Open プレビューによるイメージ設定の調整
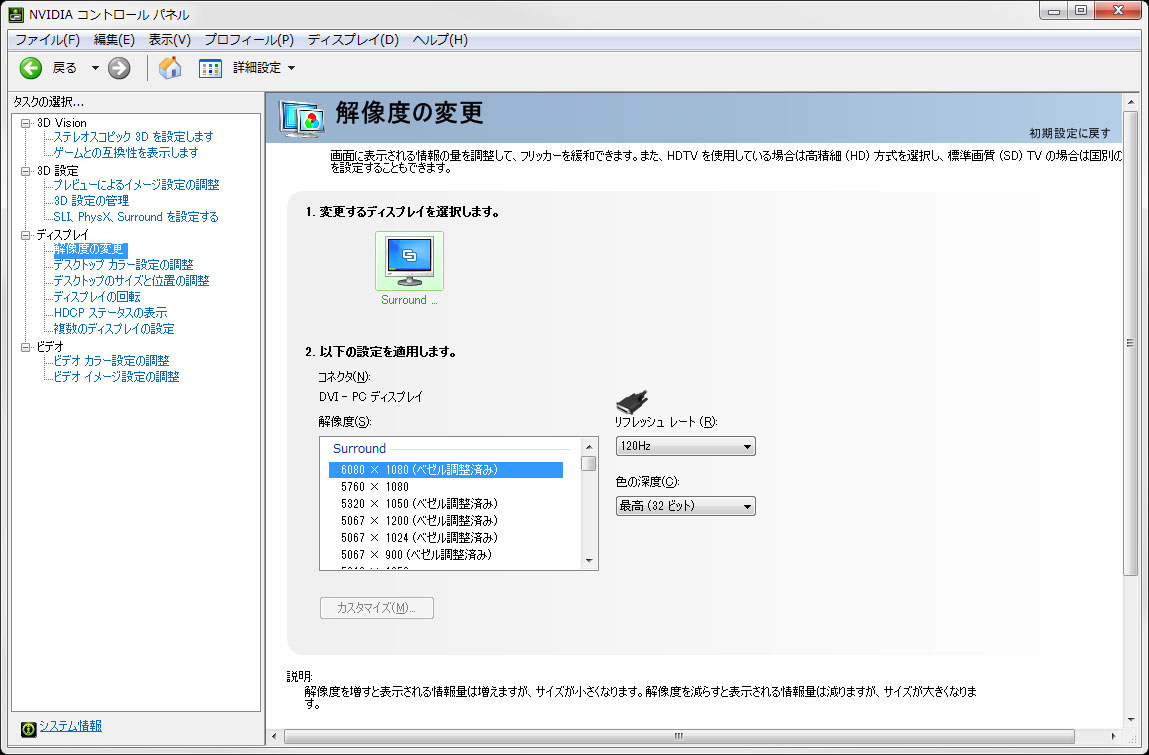This screenshot has width=1149, height=755. click(x=136, y=185)
